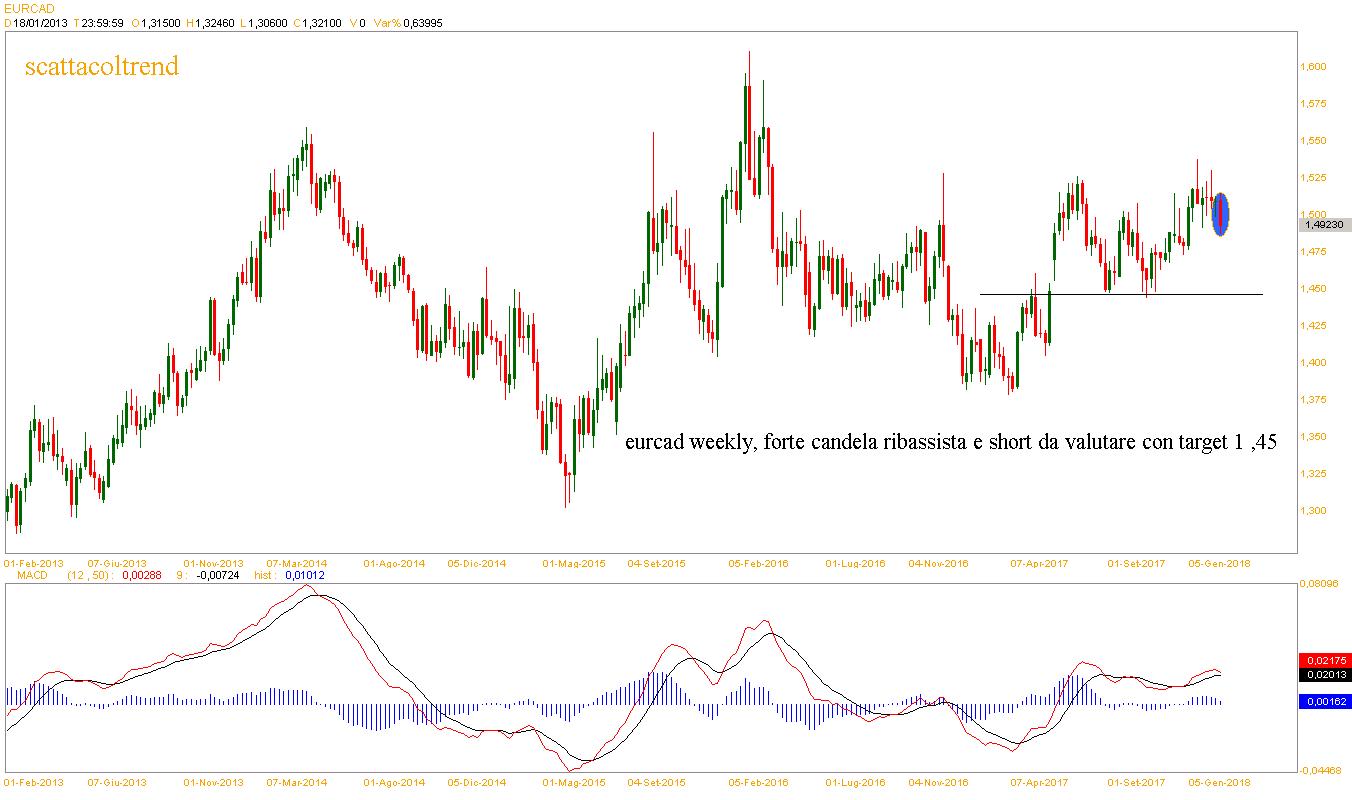Click the close price 1,32100 in the header
This screenshot has height=800, width=1352.
tap(320, 22)
